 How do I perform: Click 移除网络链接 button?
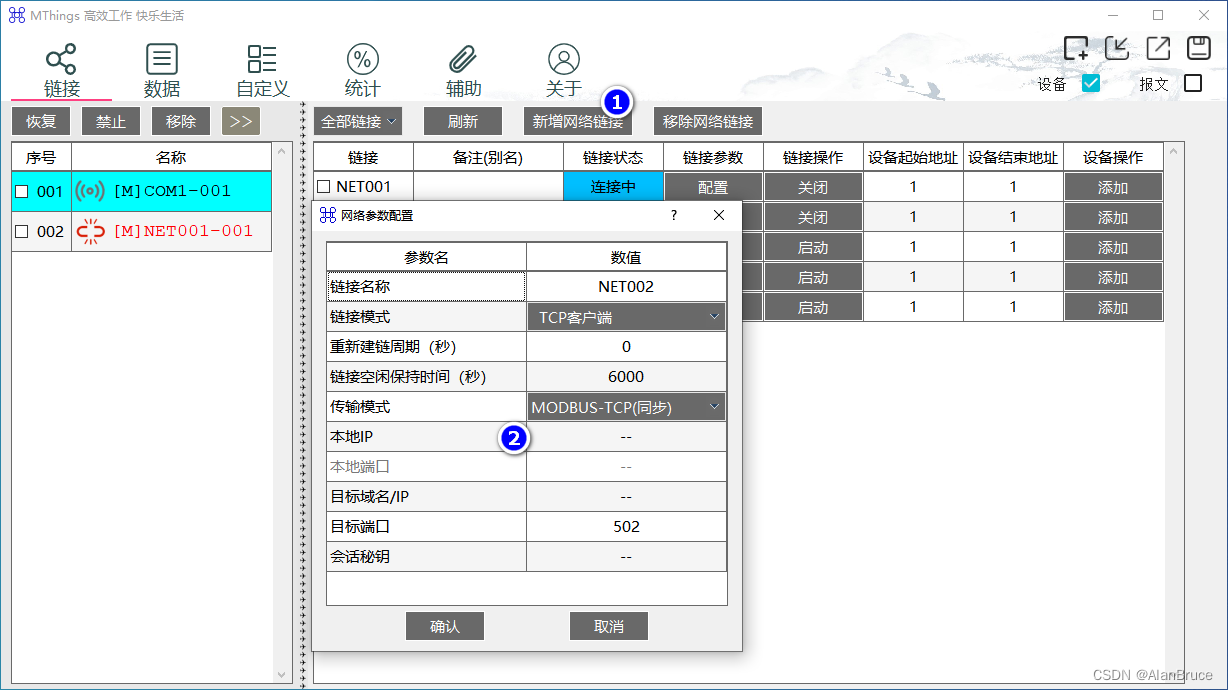[708, 121]
